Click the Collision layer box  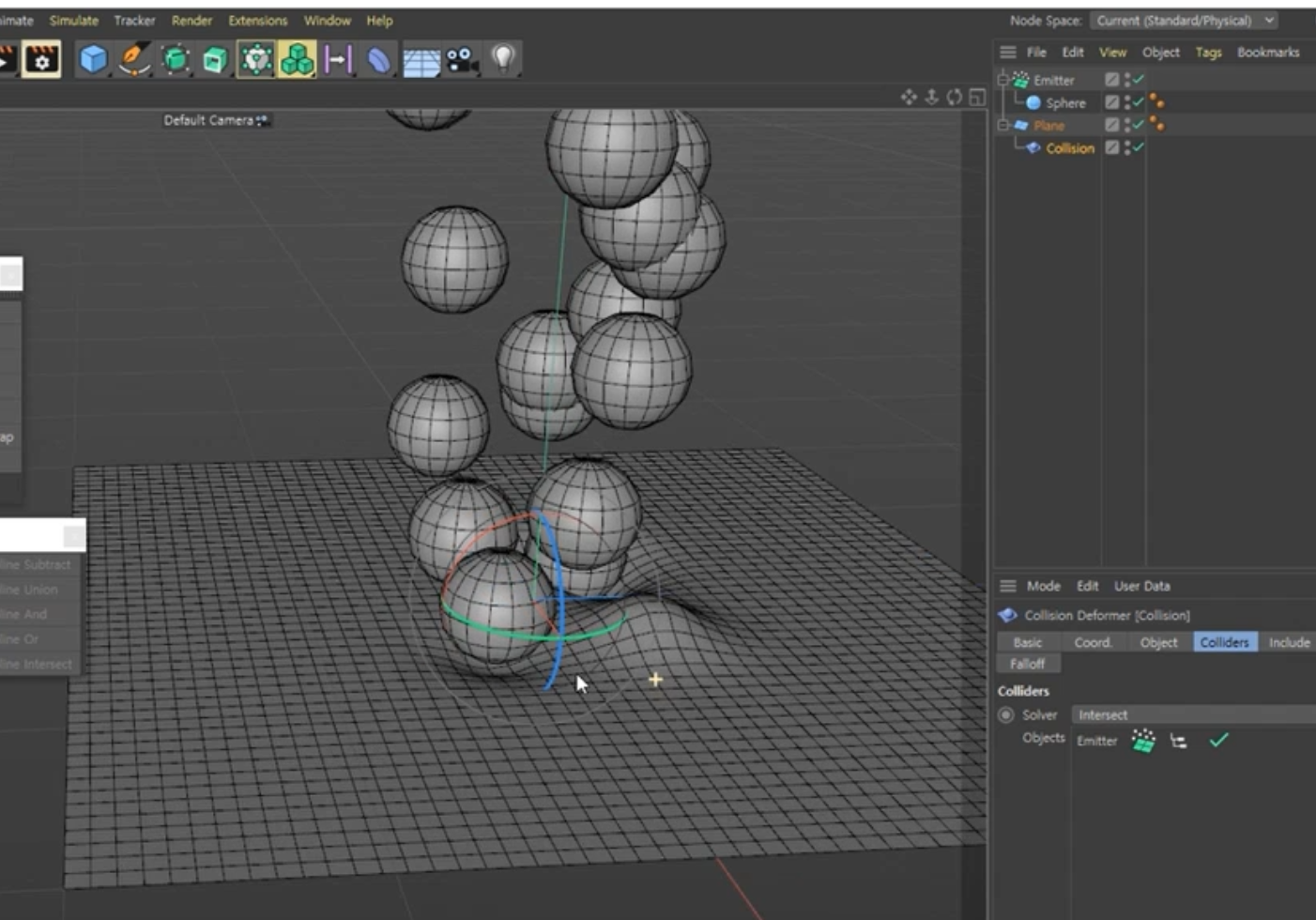[x=1111, y=147]
